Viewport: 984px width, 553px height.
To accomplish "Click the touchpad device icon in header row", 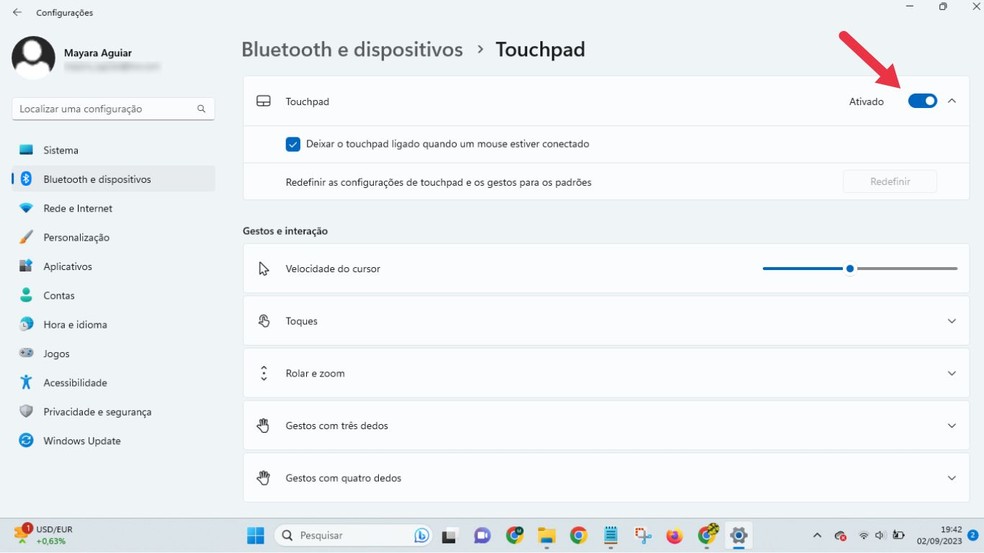I will [264, 101].
